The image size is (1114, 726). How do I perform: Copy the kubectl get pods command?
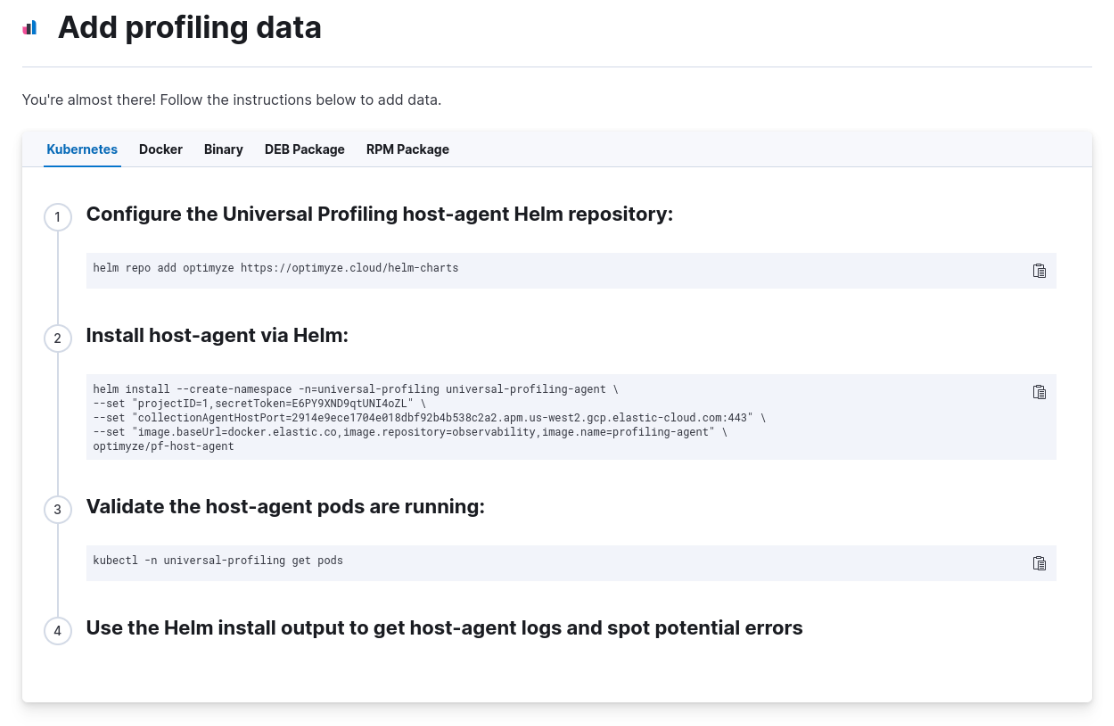click(x=1039, y=563)
